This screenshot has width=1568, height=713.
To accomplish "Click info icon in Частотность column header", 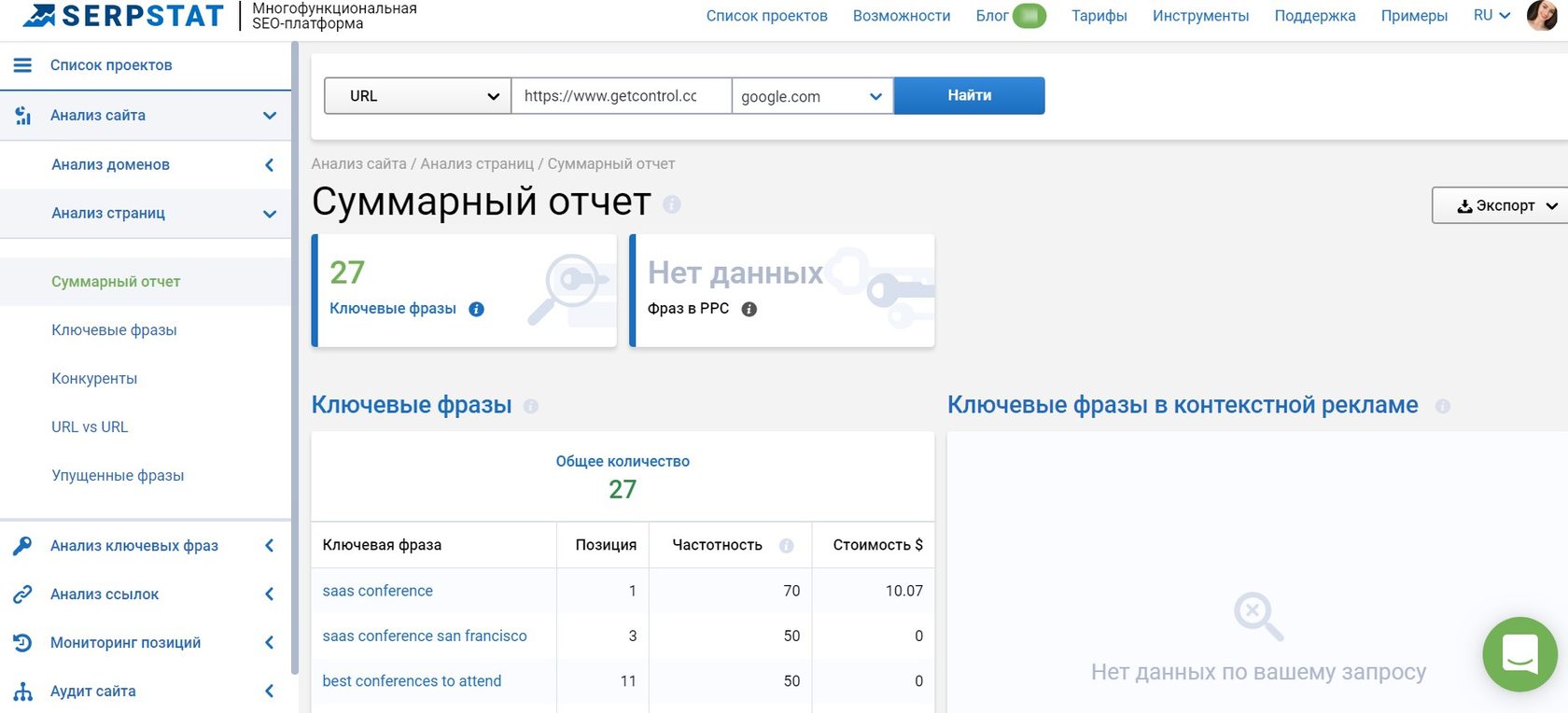I will (x=787, y=546).
